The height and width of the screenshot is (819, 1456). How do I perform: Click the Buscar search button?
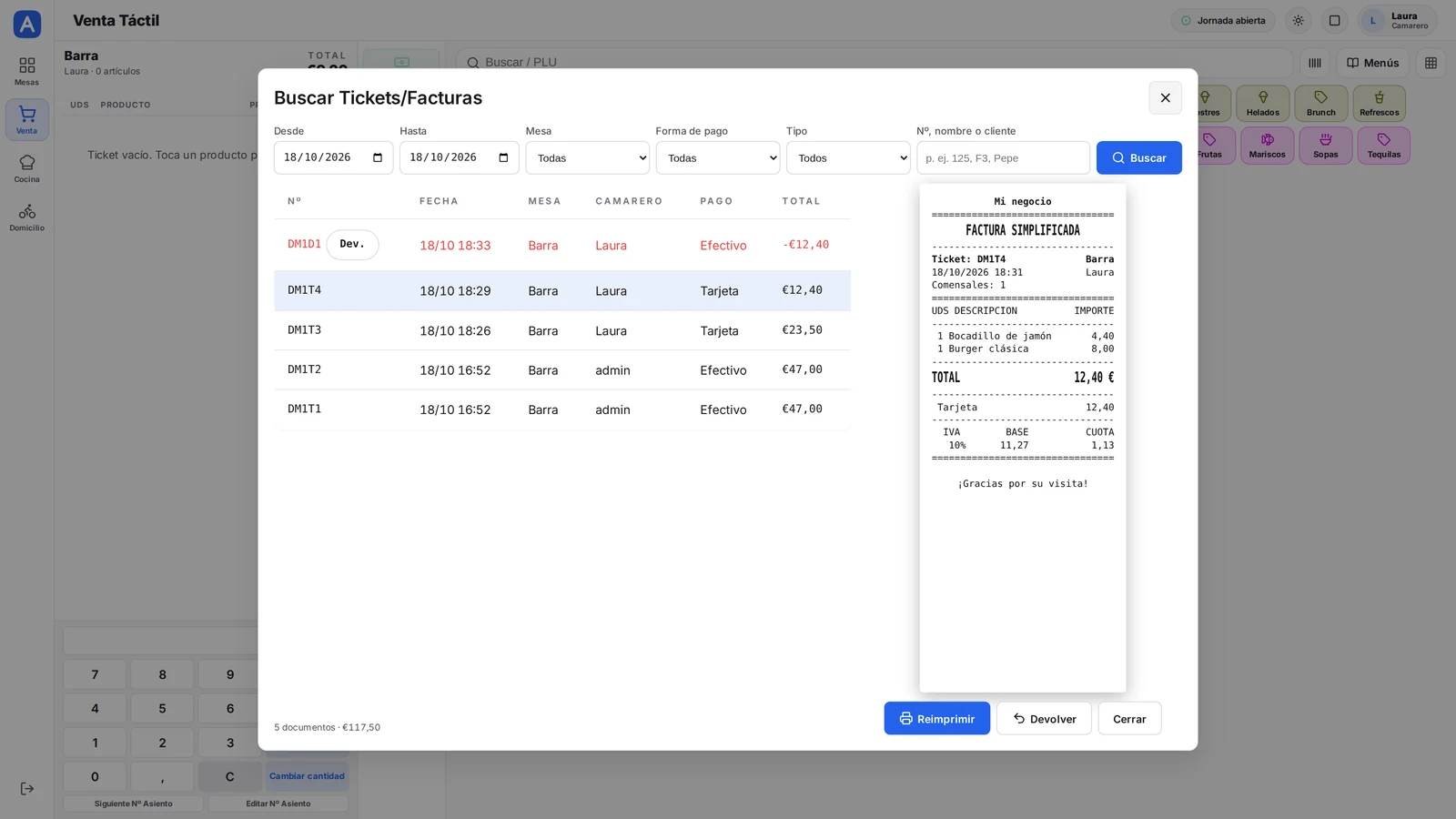point(1138,157)
